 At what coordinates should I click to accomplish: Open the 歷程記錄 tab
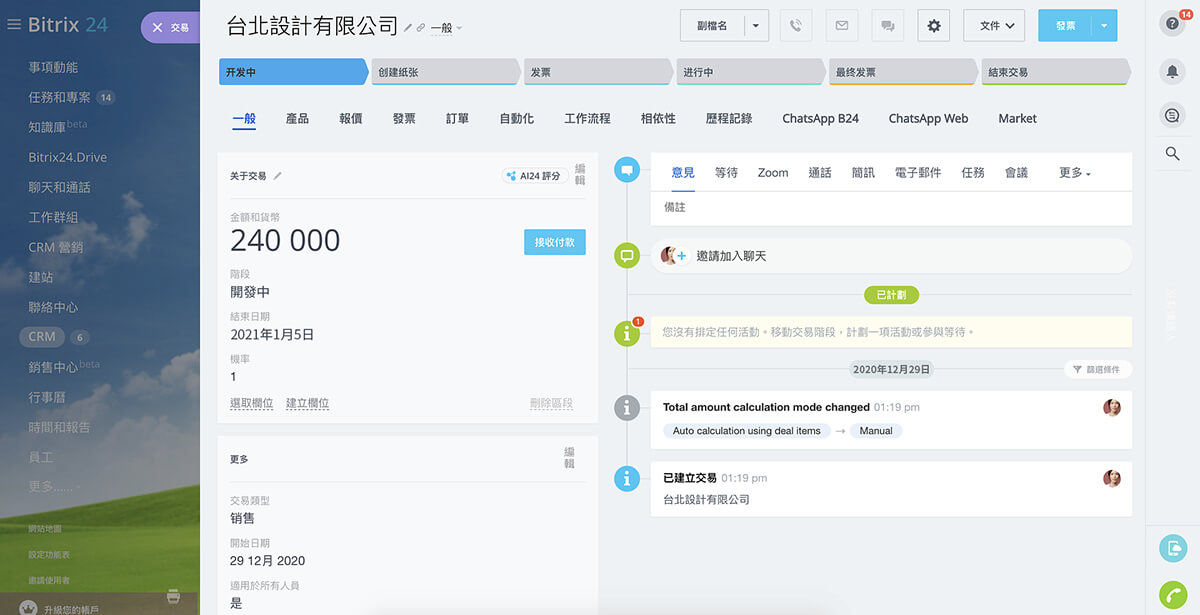click(728, 118)
